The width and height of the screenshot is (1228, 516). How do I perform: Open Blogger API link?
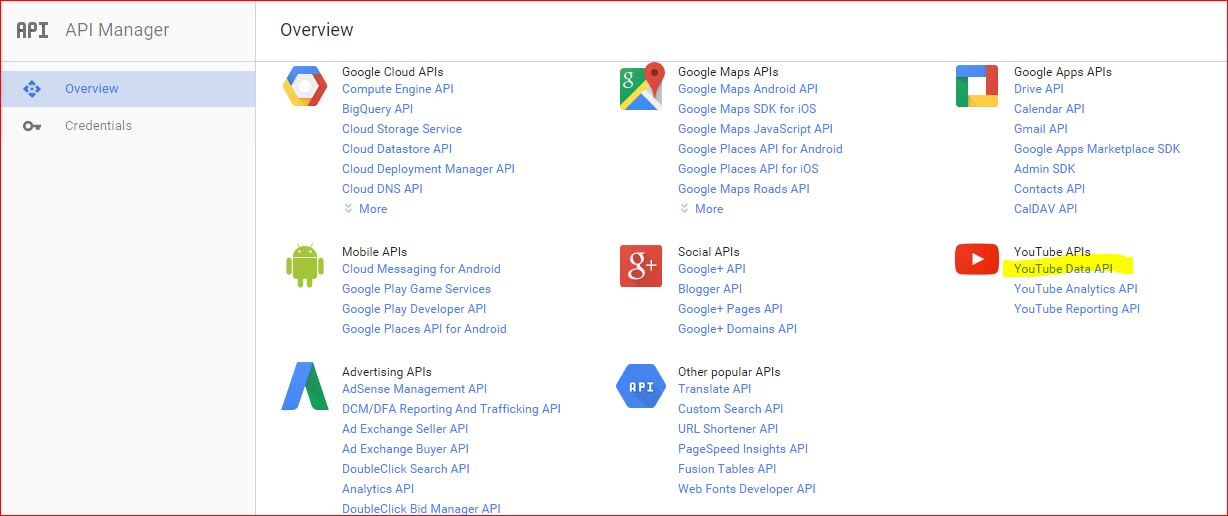[x=710, y=289]
